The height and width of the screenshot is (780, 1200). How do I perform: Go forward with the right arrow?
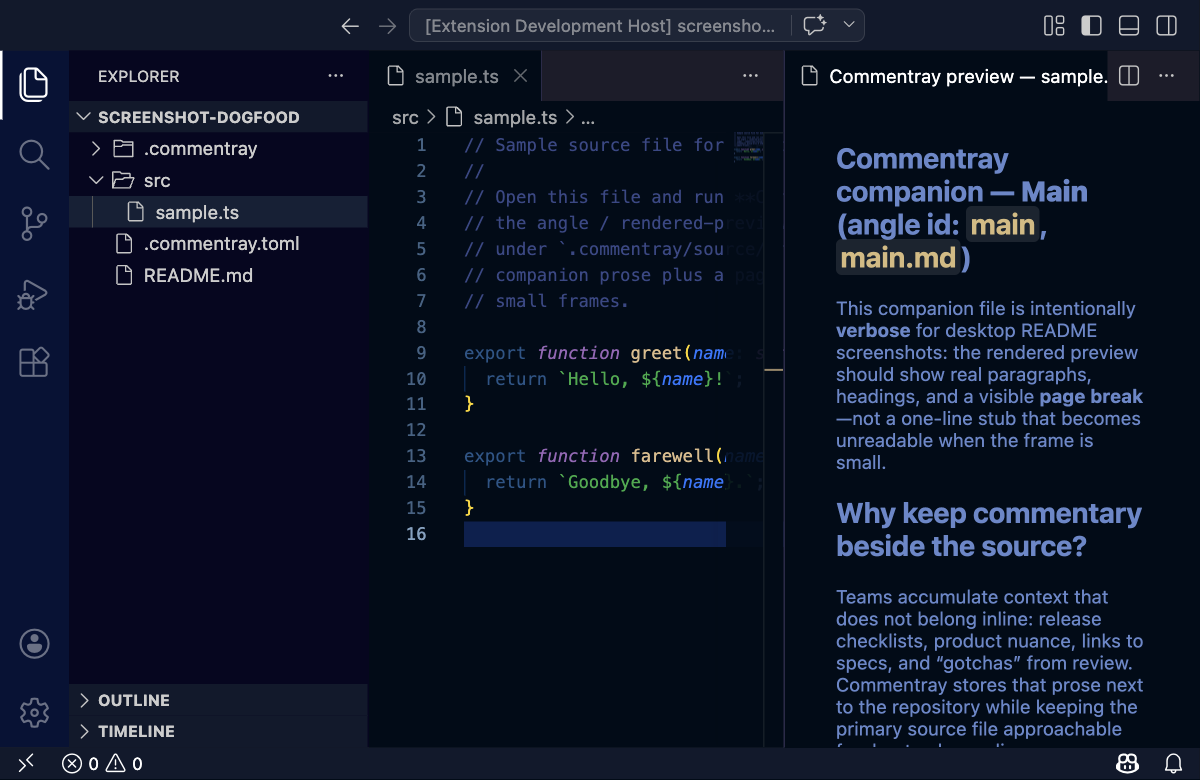[x=388, y=25]
